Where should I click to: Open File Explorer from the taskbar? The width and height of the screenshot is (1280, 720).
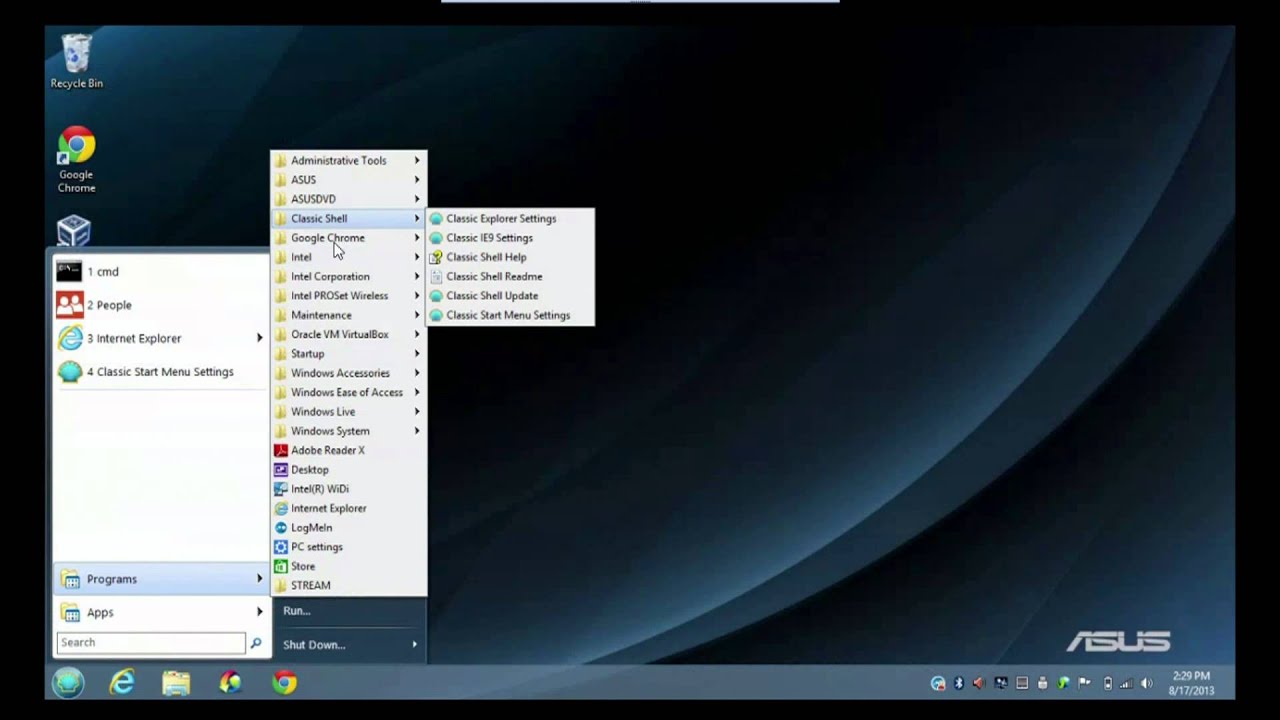click(x=176, y=682)
